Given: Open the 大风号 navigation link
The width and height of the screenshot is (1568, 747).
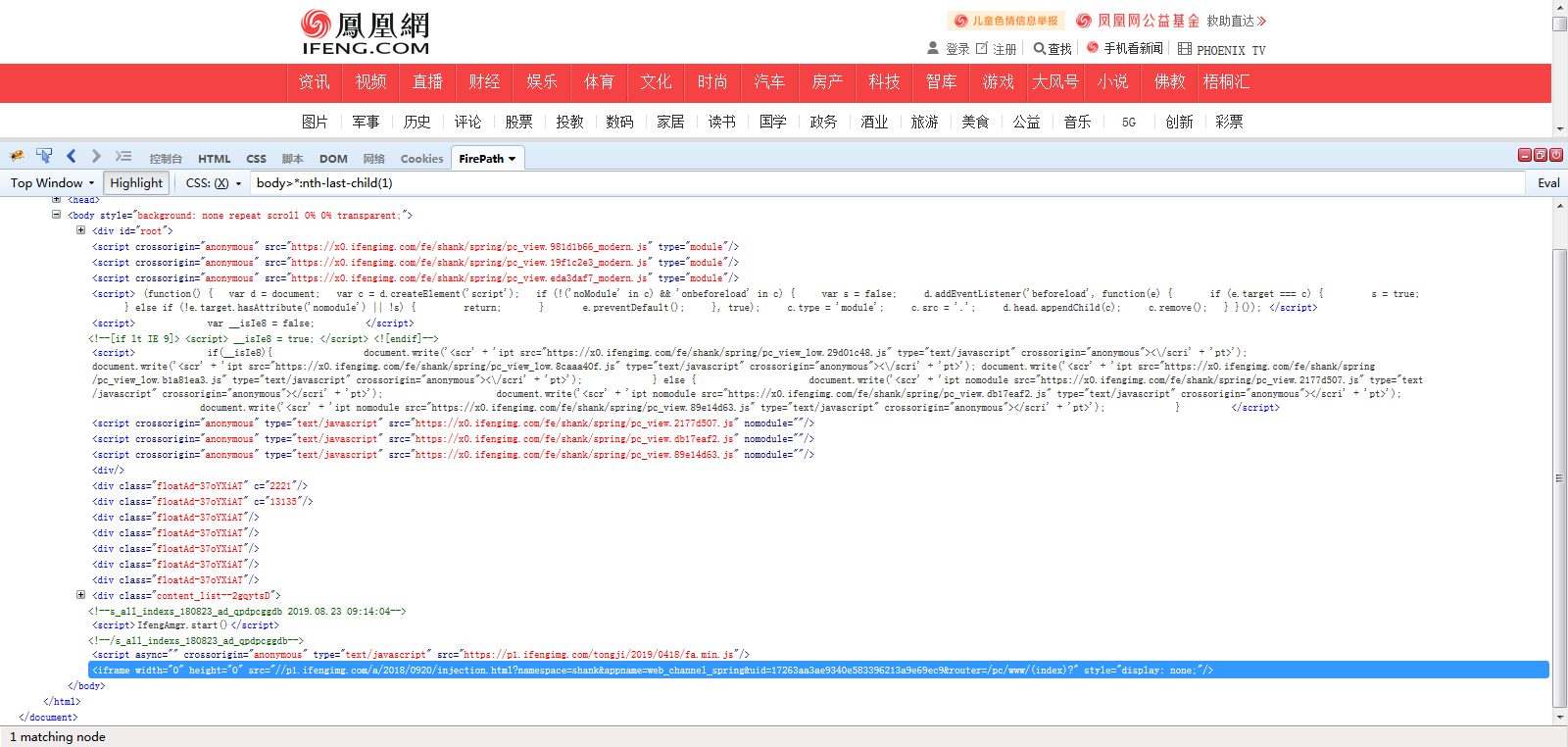Looking at the screenshot, I should click(x=1055, y=82).
